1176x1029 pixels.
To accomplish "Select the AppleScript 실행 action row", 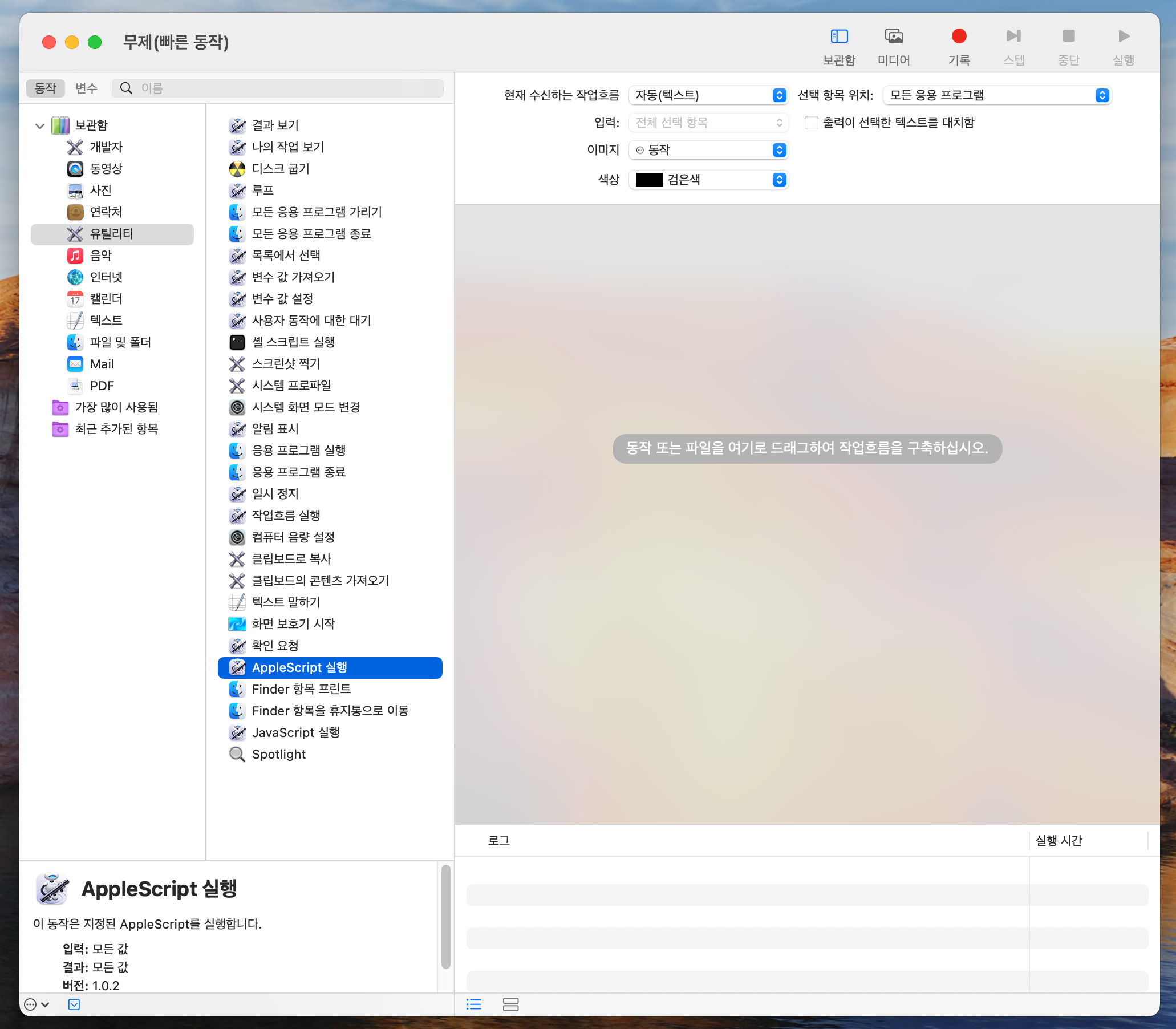I will pos(330,668).
